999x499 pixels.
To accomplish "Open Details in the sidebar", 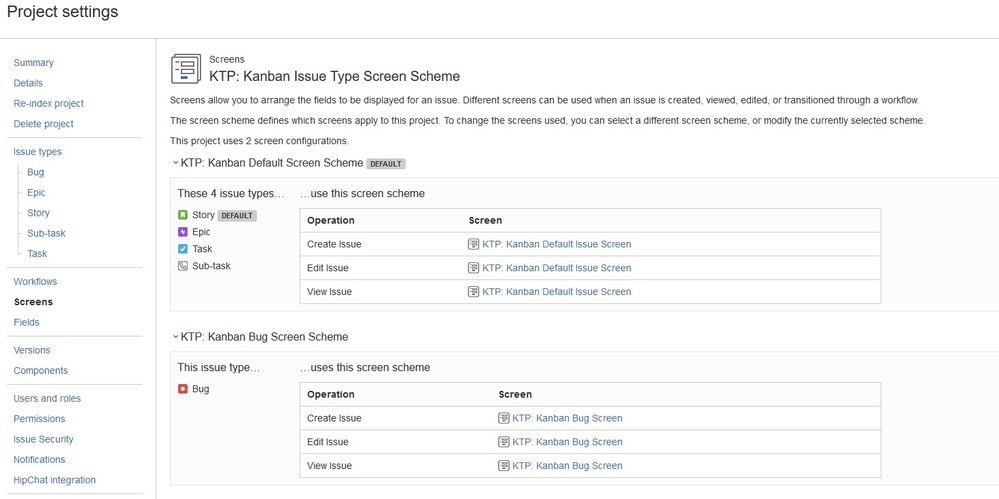I will click(x=28, y=83).
